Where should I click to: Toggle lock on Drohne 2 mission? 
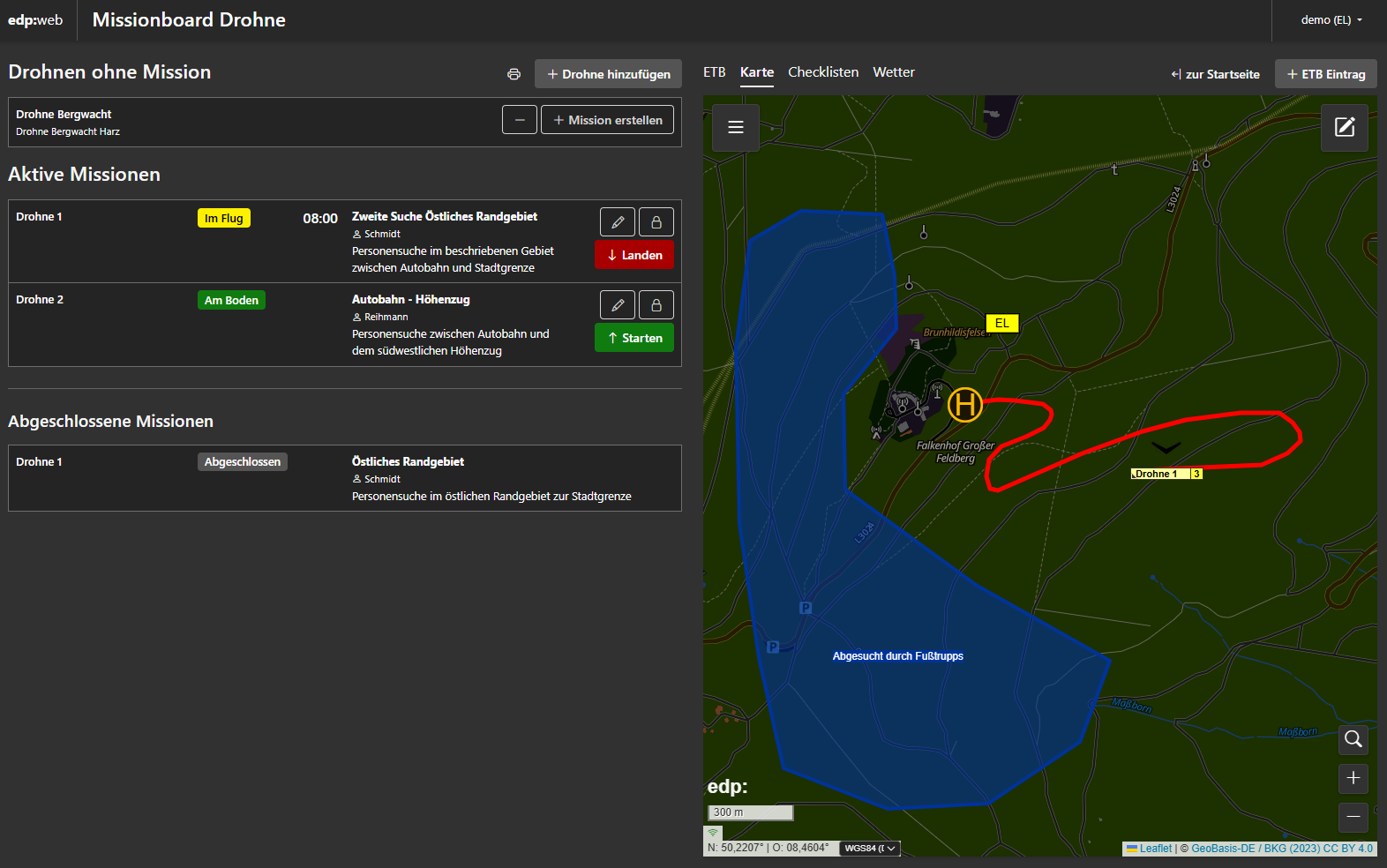656,305
